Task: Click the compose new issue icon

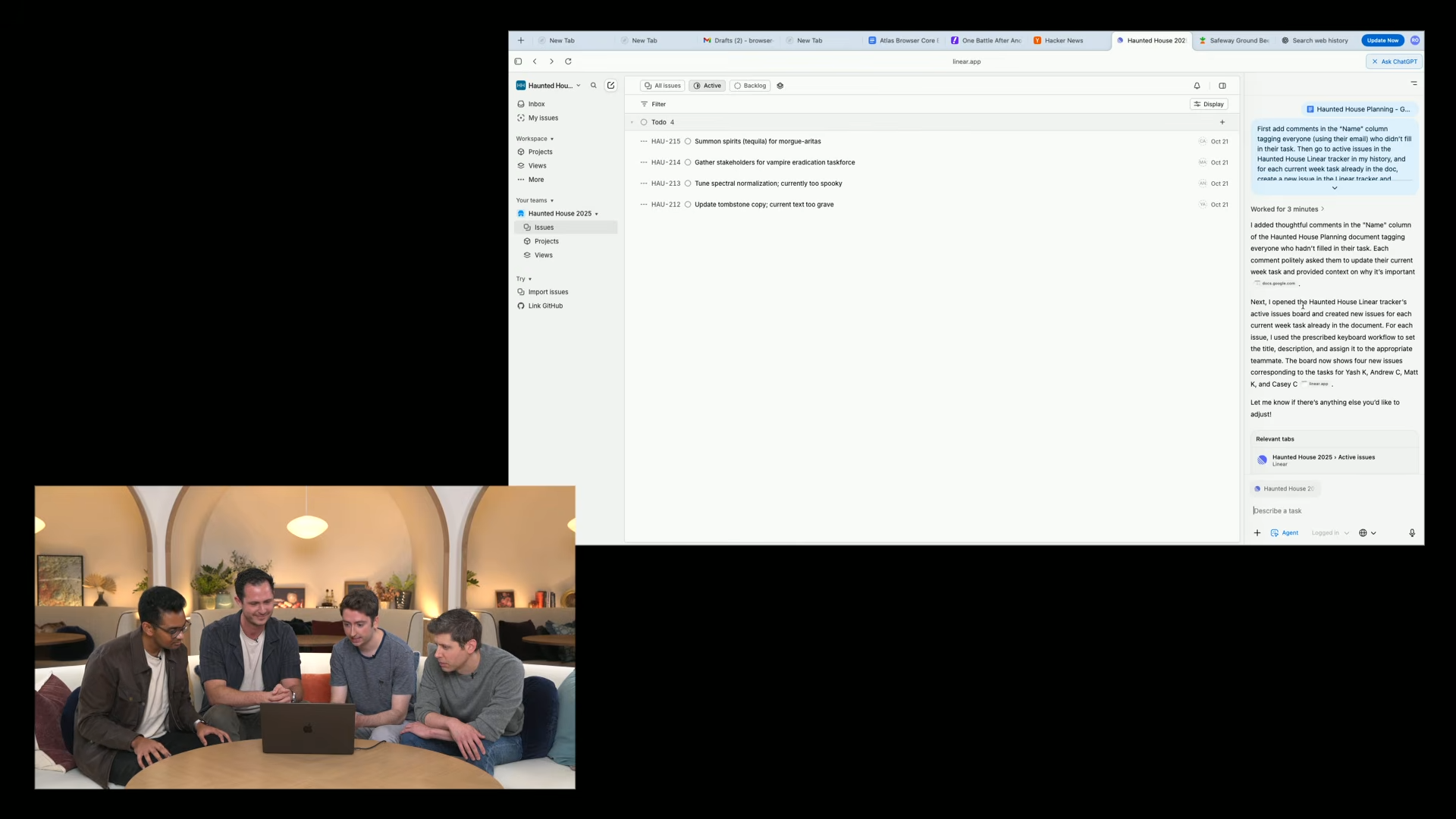Action: (x=610, y=86)
